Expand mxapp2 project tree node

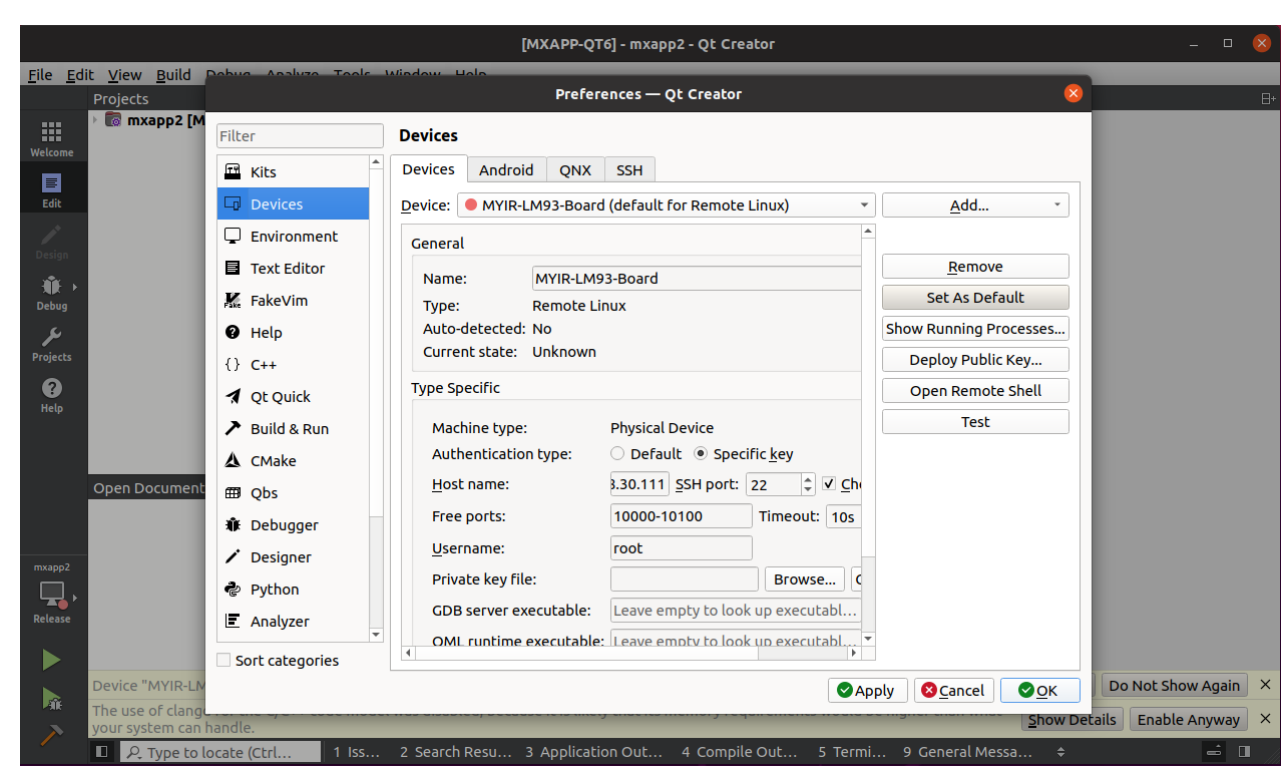click(96, 120)
